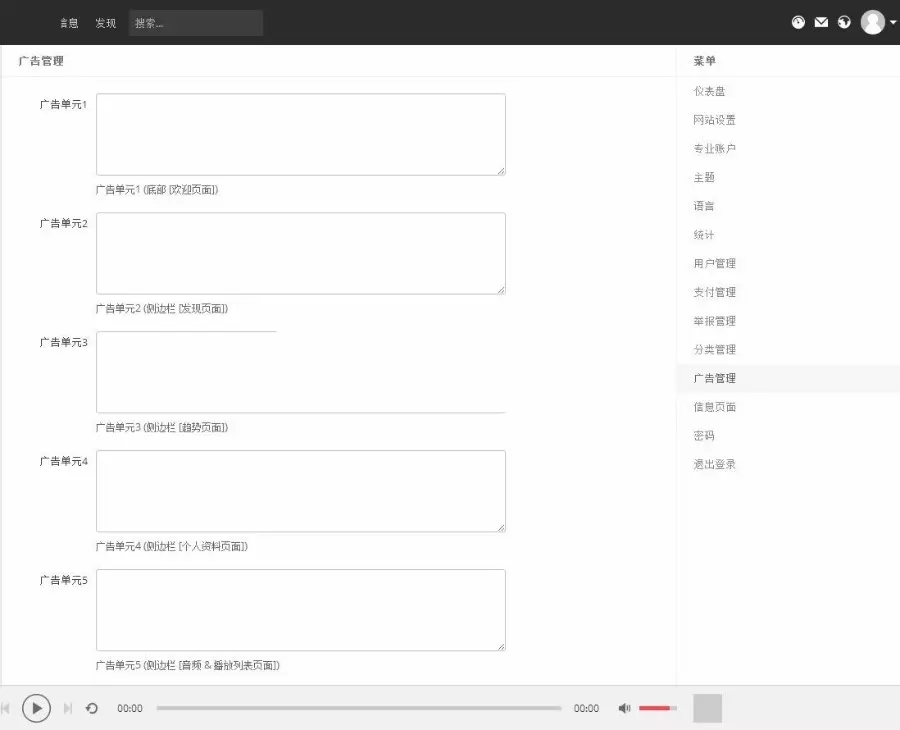Go to 支付管理 in the sidebar
The image size is (900, 730).
point(714,292)
